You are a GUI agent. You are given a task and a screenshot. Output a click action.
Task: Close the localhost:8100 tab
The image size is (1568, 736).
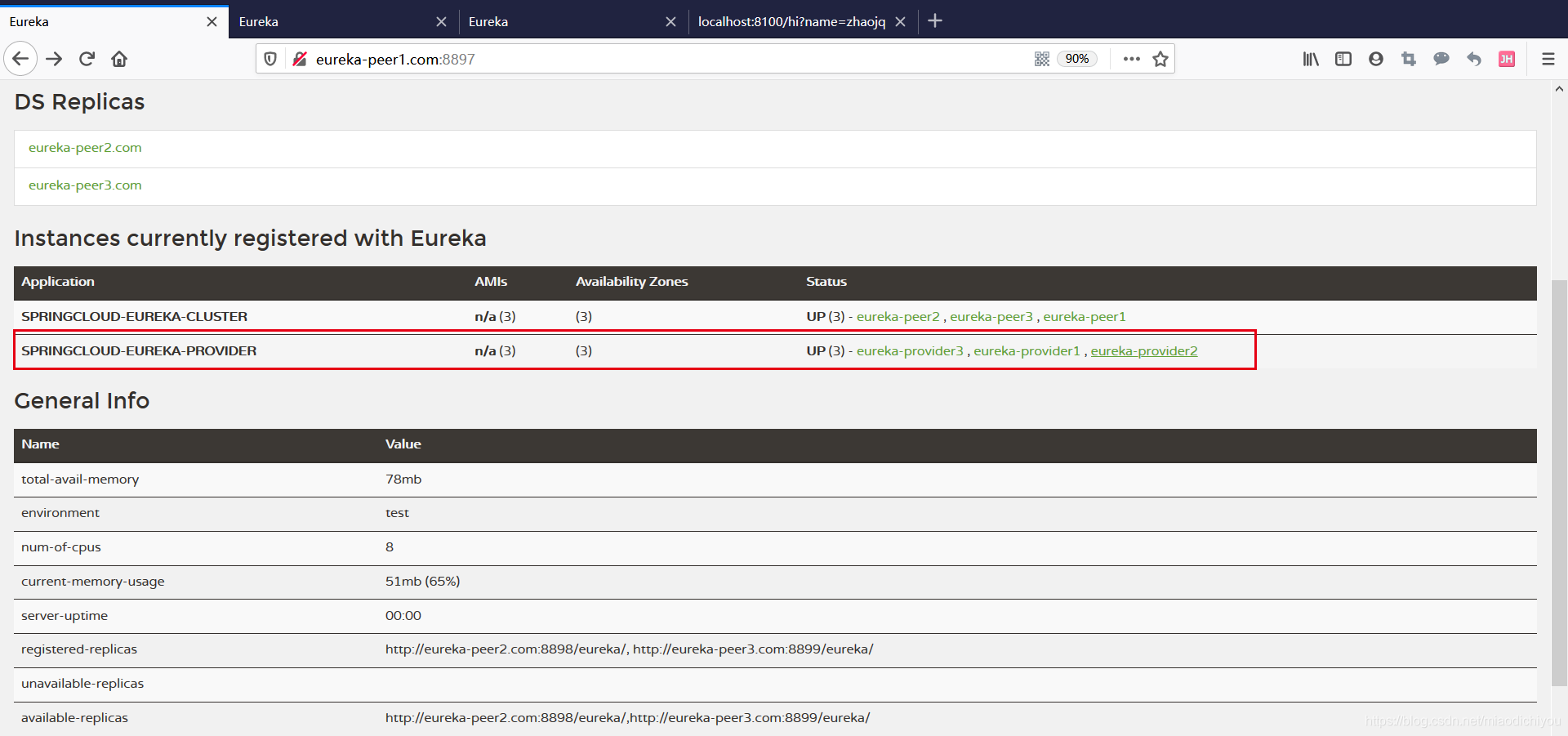coord(900,21)
